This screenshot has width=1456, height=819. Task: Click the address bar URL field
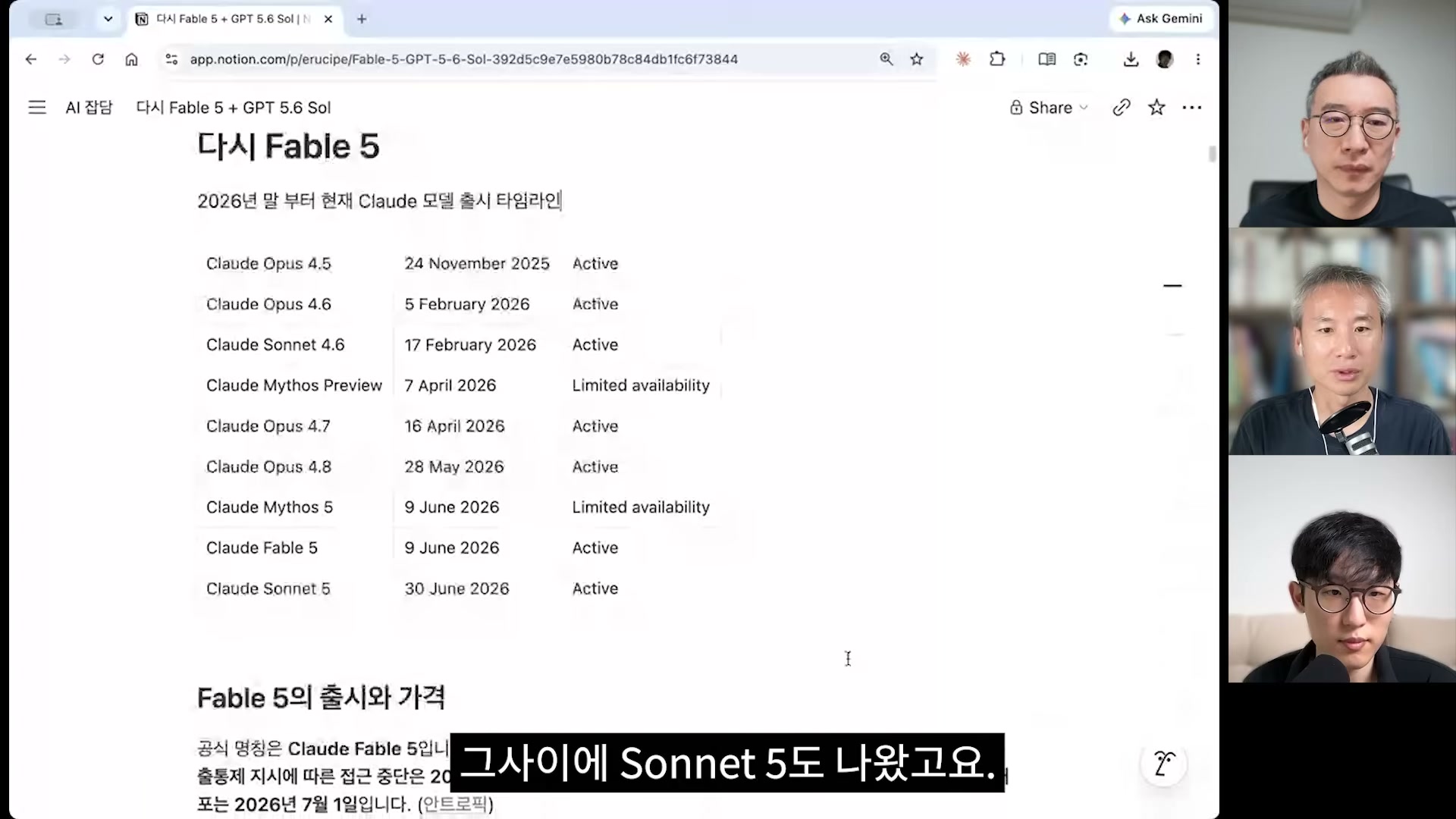(463, 59)
